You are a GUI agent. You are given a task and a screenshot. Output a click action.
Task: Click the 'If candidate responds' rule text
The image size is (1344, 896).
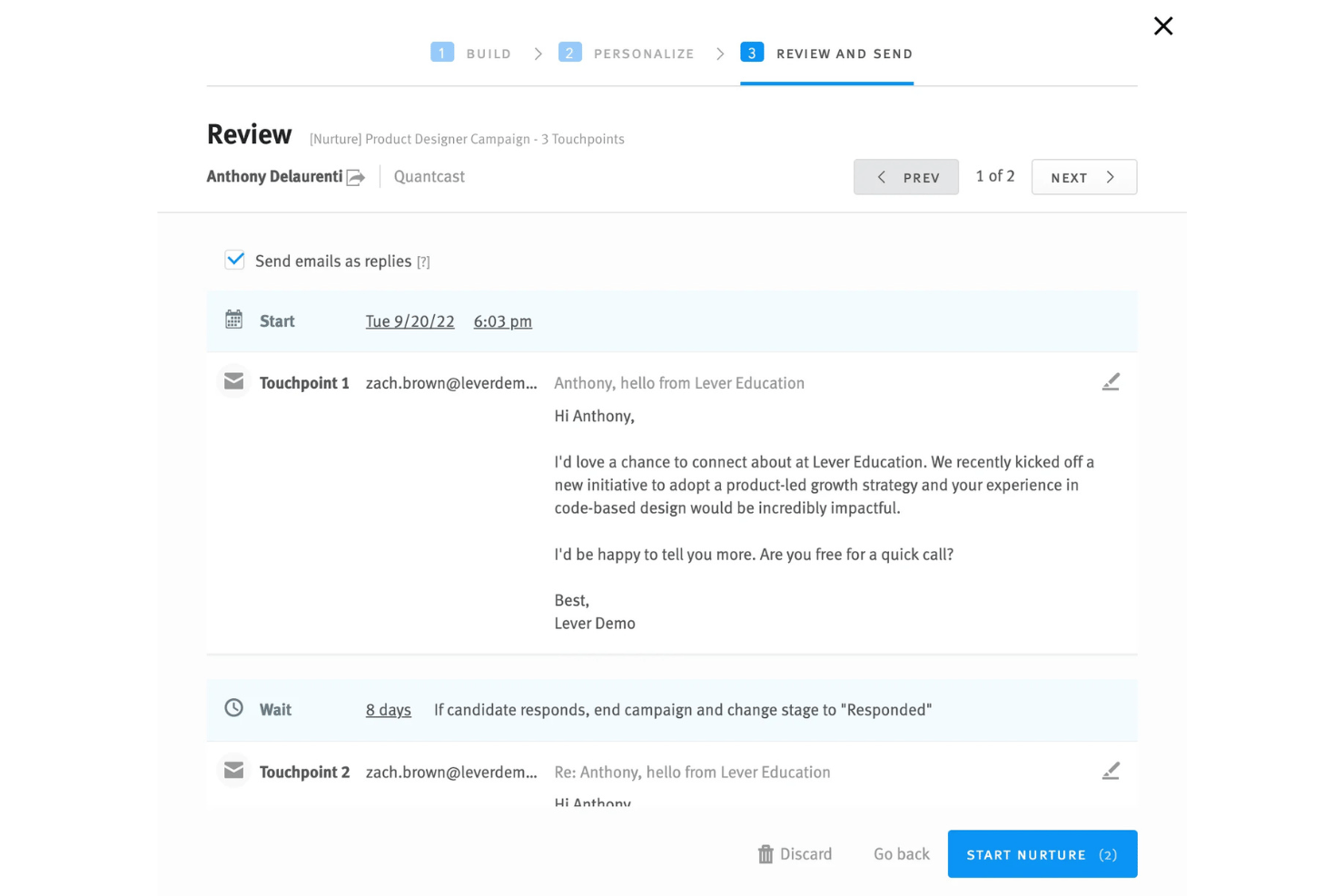coord(683,710)
